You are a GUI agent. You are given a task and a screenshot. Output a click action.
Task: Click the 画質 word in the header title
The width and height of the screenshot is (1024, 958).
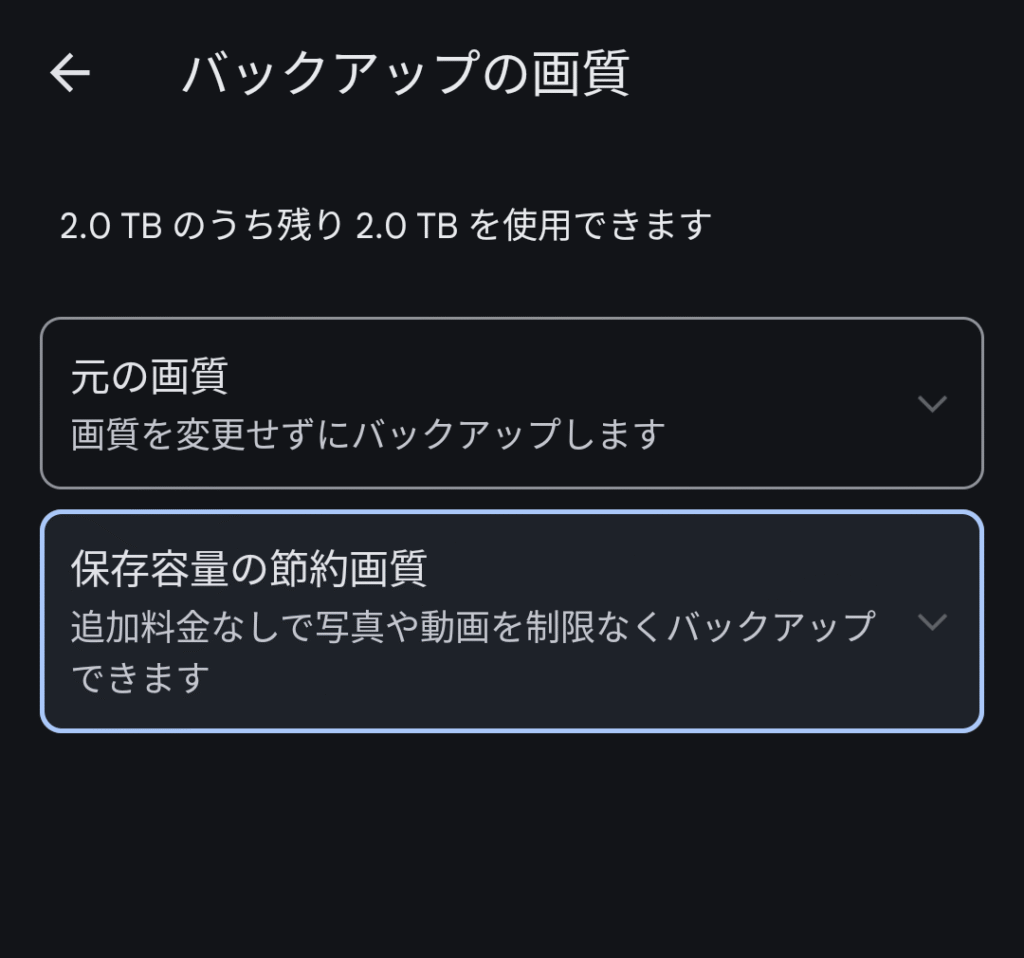coord(580,73)
